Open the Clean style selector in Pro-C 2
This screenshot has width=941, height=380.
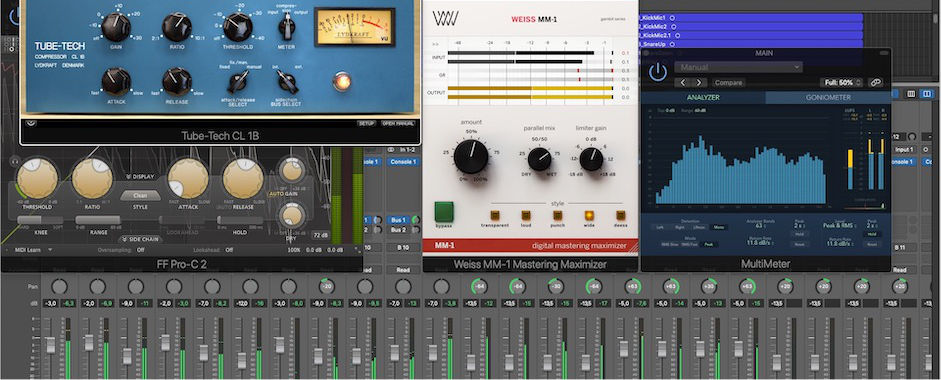tap(140, 196)
